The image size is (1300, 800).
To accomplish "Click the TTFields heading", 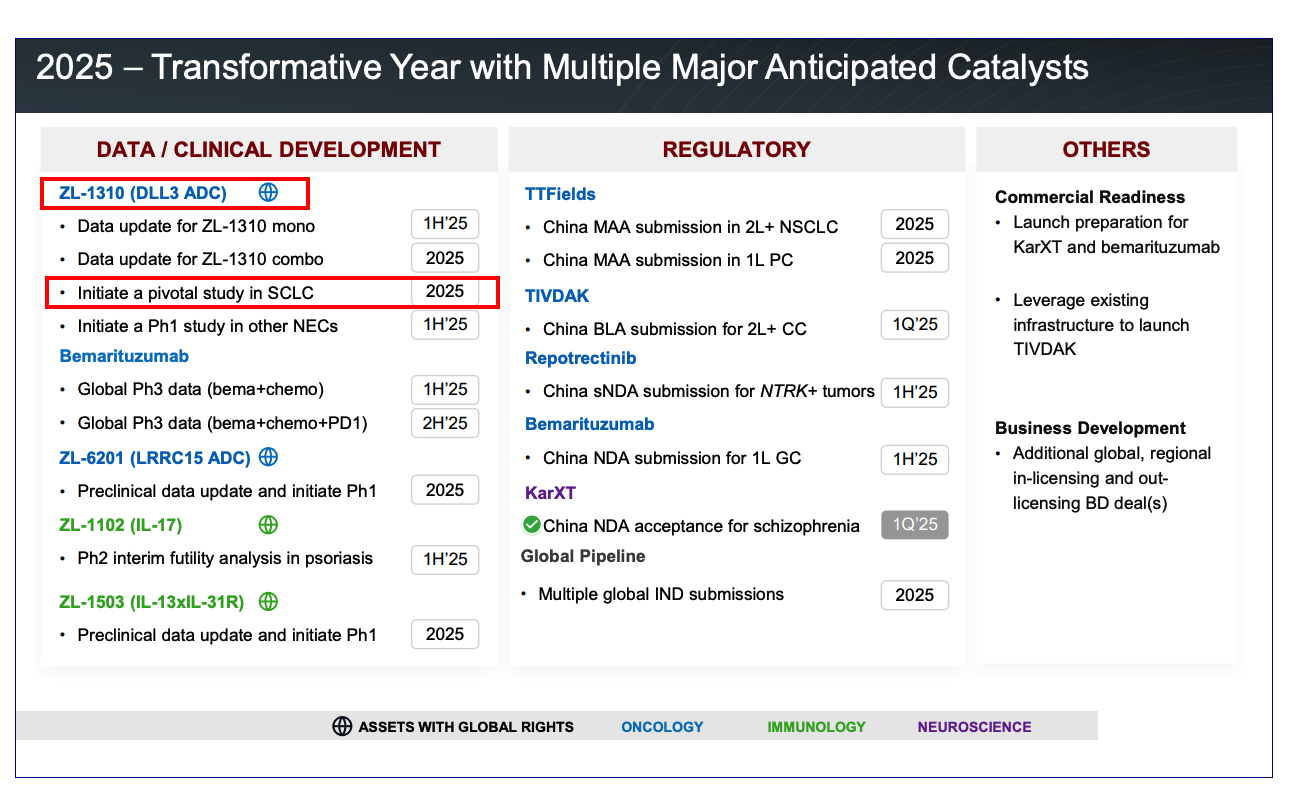I will point(560,194).
